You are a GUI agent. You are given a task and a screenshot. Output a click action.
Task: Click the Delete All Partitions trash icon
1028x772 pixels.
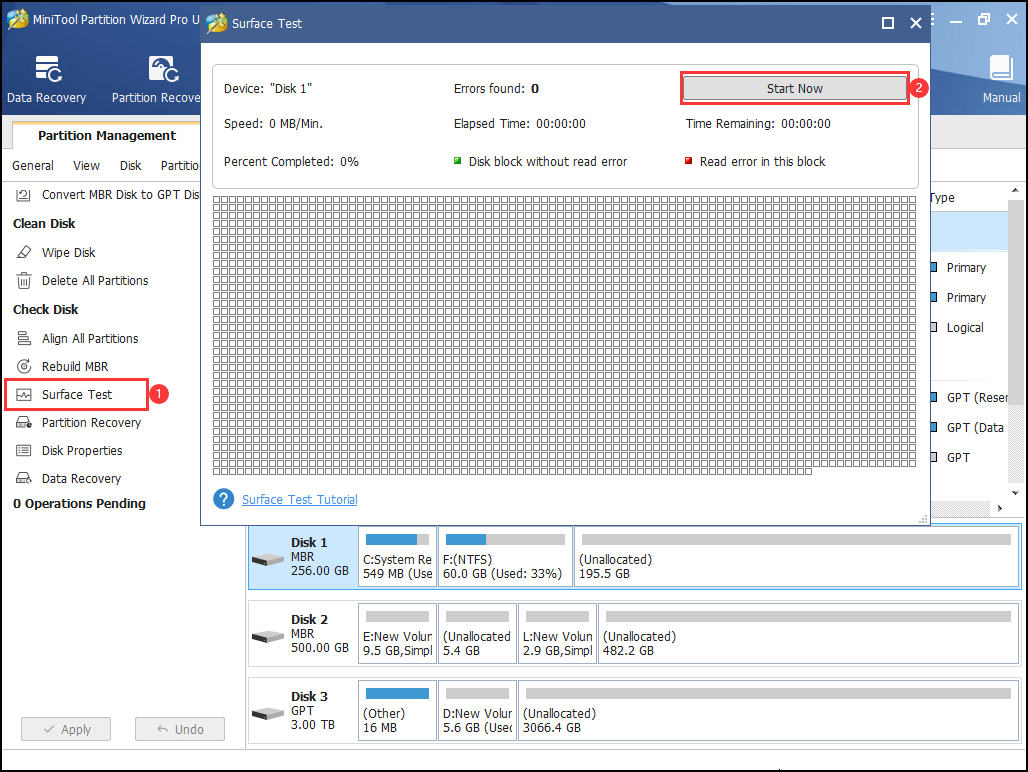coord(24,280)
